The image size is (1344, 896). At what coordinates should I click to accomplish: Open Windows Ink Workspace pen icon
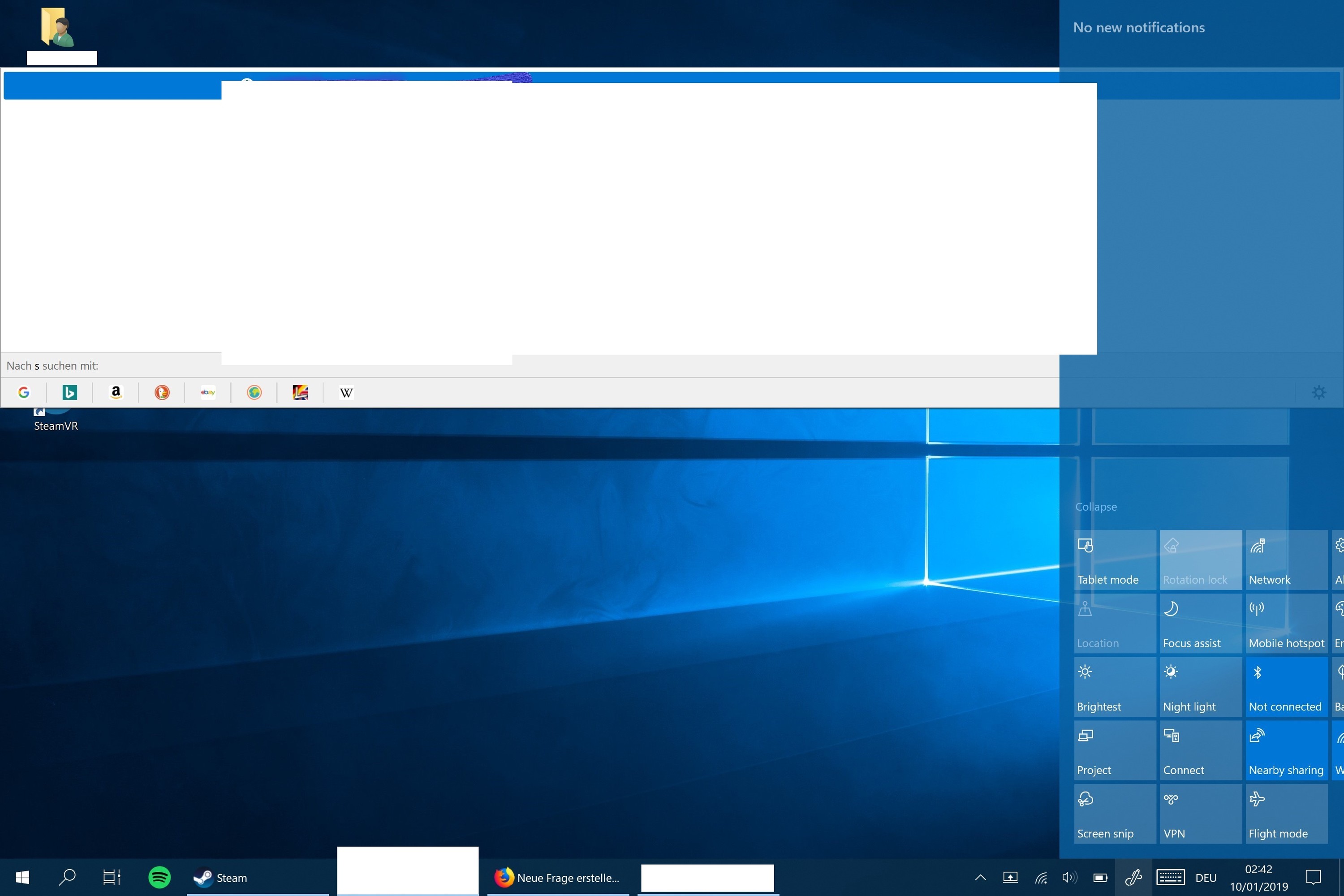(1133, 877)
